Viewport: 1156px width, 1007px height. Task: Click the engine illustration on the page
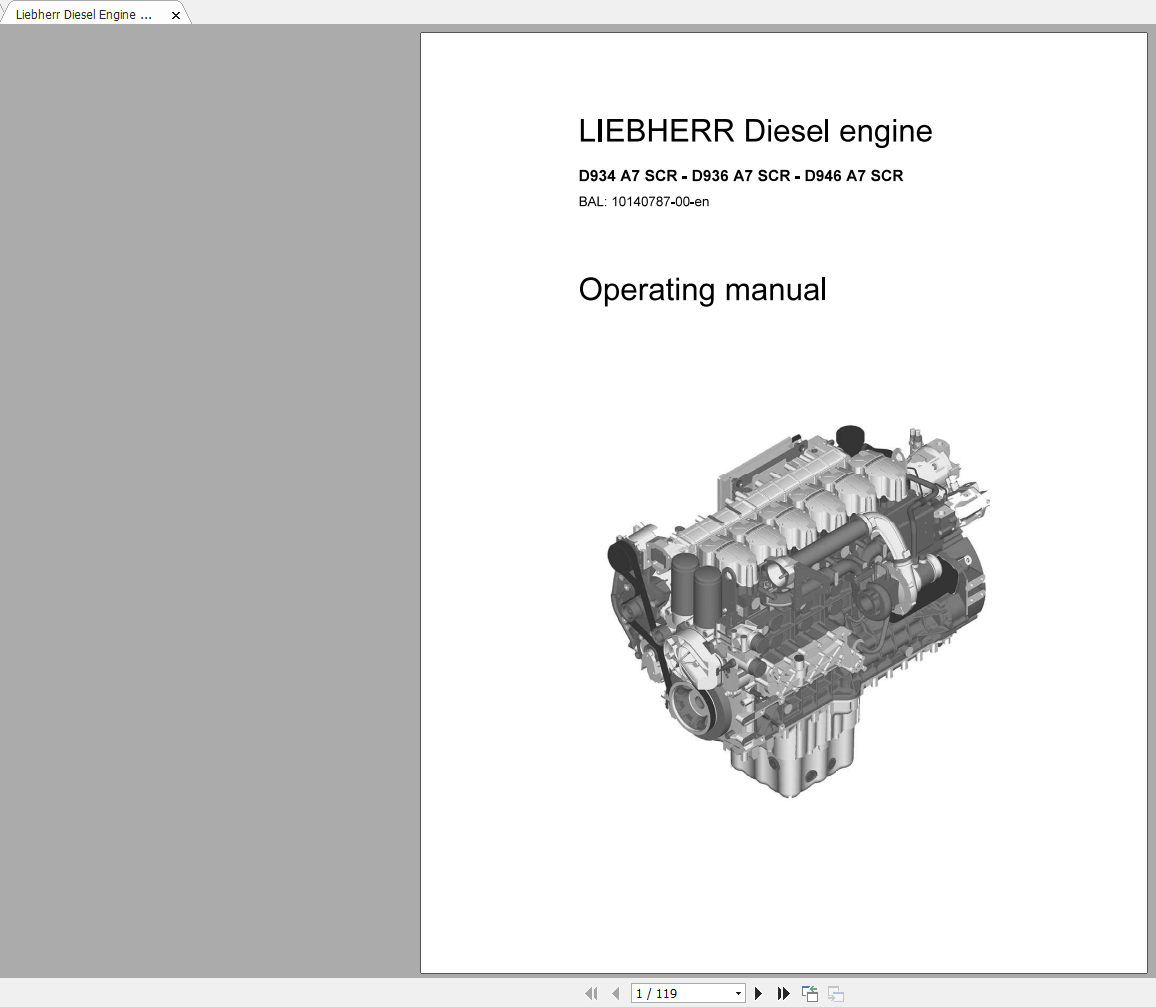pyautogui.click(x=798, y=611)
